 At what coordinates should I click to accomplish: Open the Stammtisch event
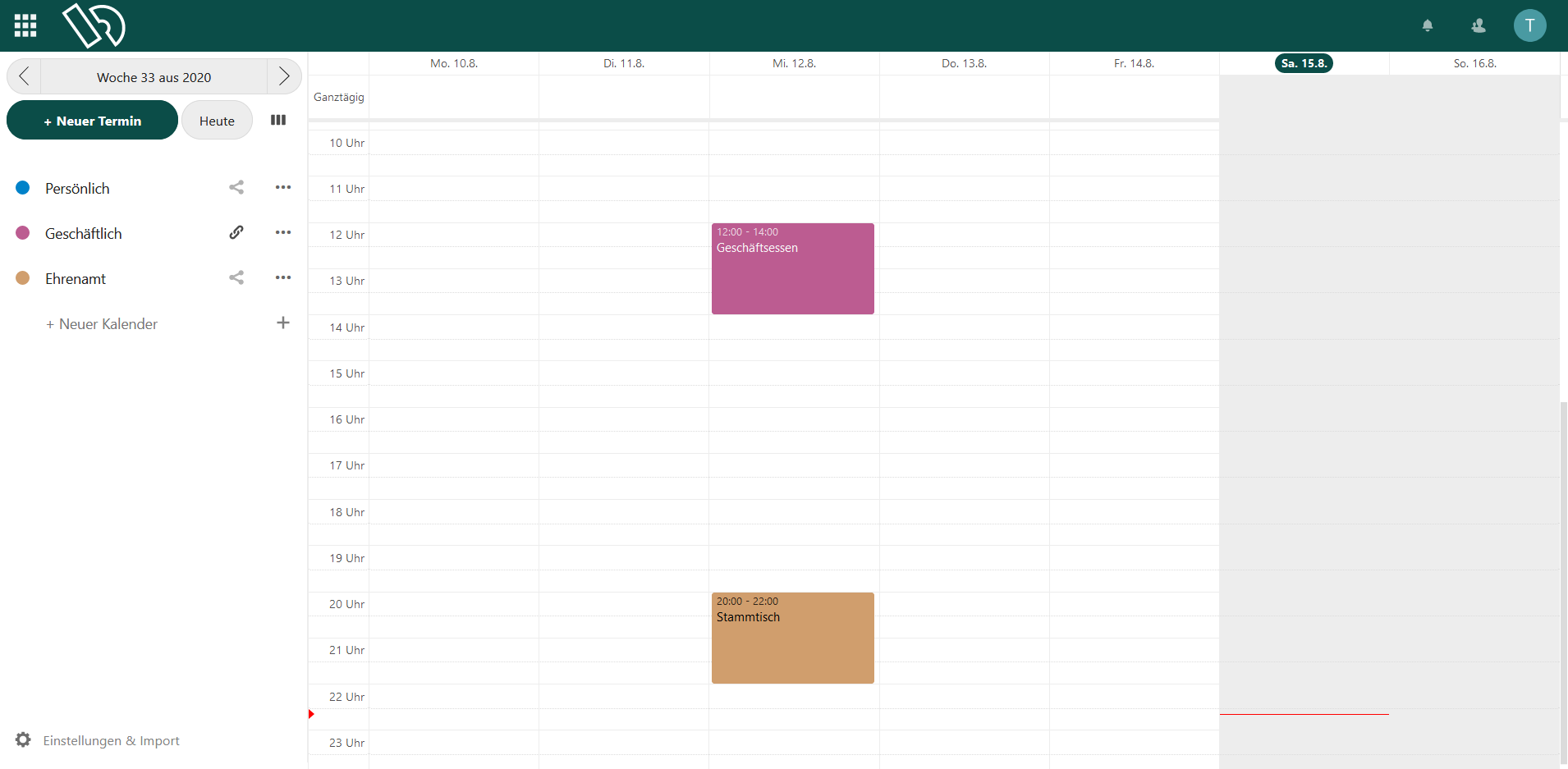(x=793, y=638)
